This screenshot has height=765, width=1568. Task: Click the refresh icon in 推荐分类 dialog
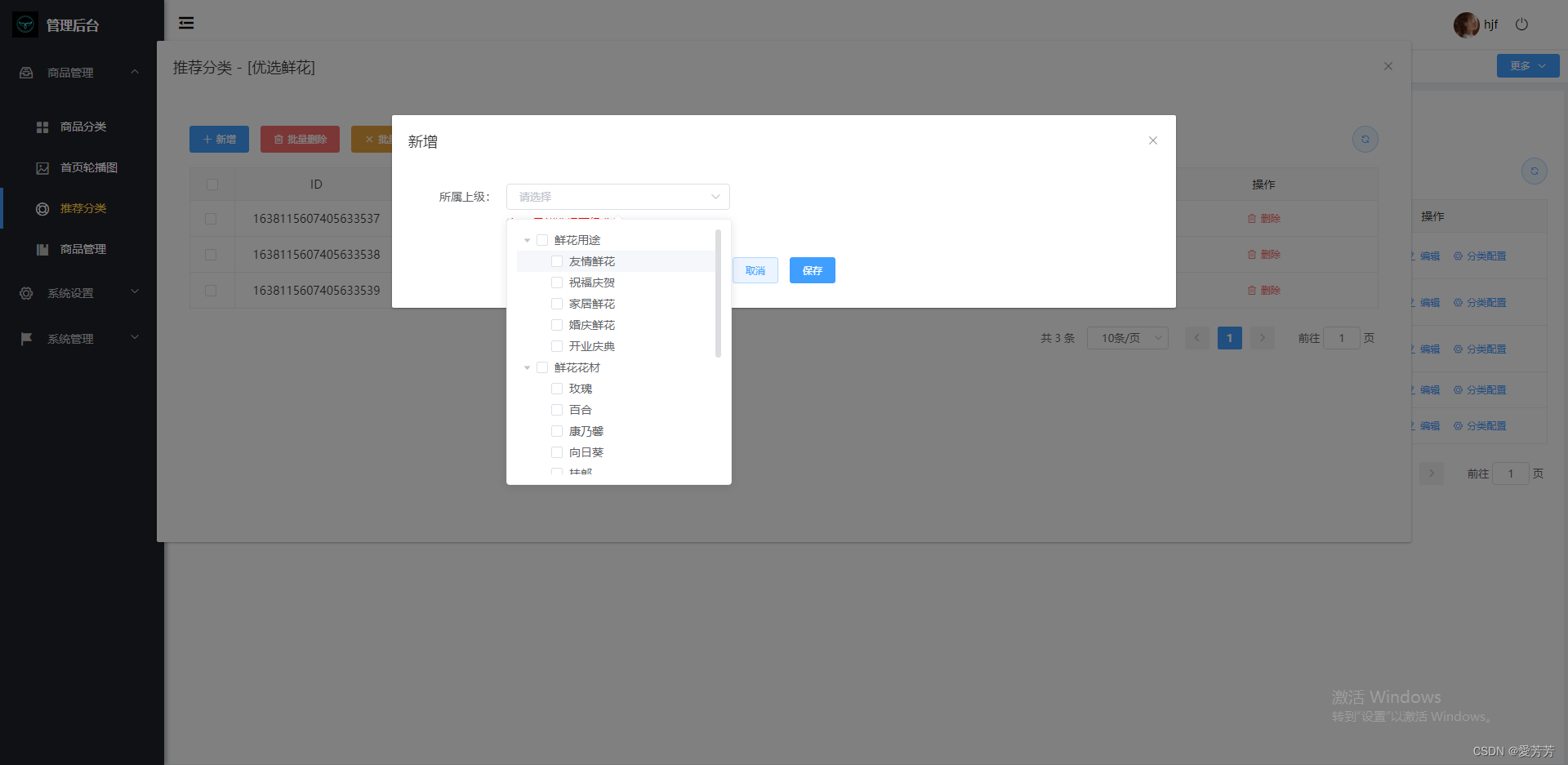pos(1365,140)
